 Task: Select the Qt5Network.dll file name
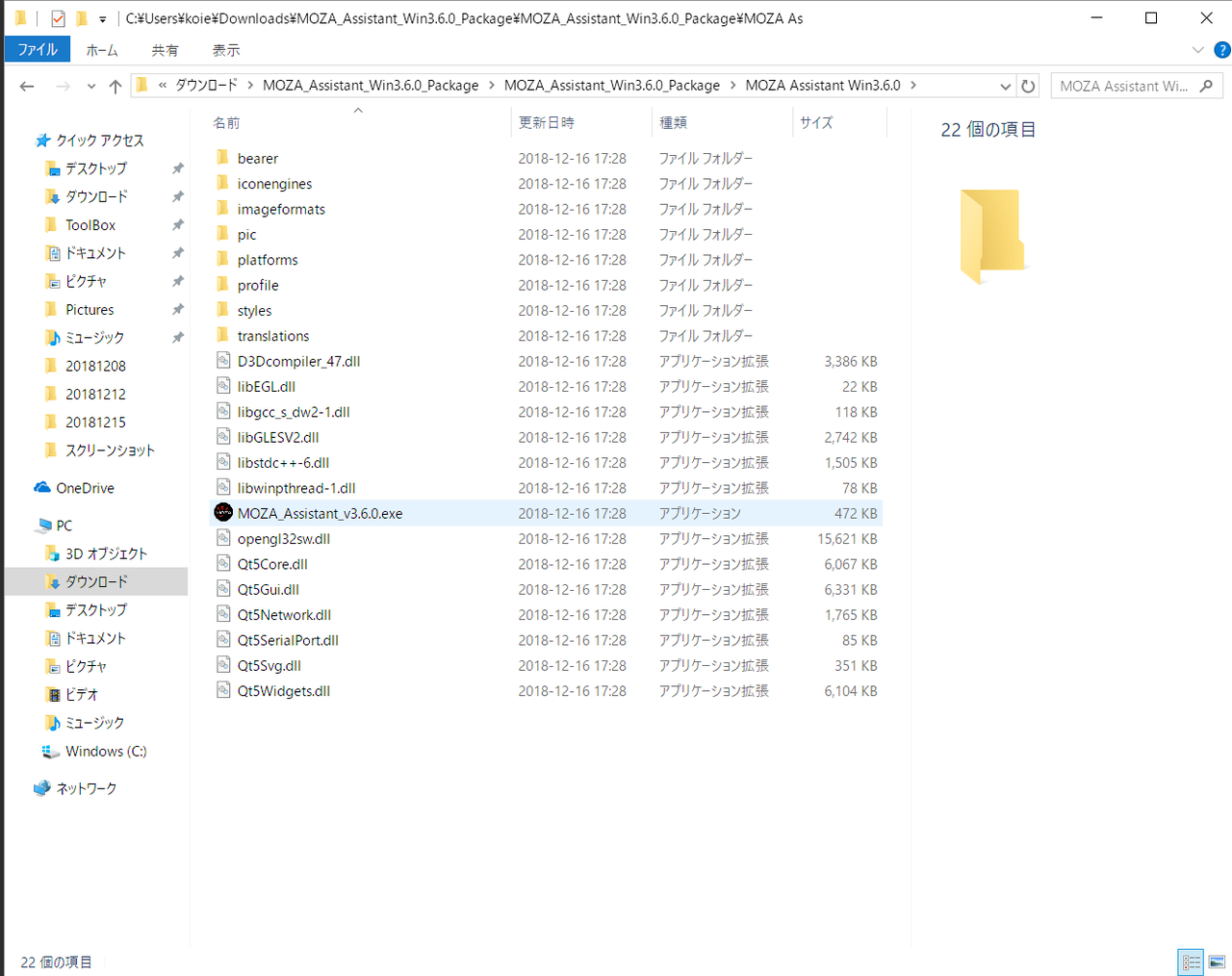click(x=284, y=615)
